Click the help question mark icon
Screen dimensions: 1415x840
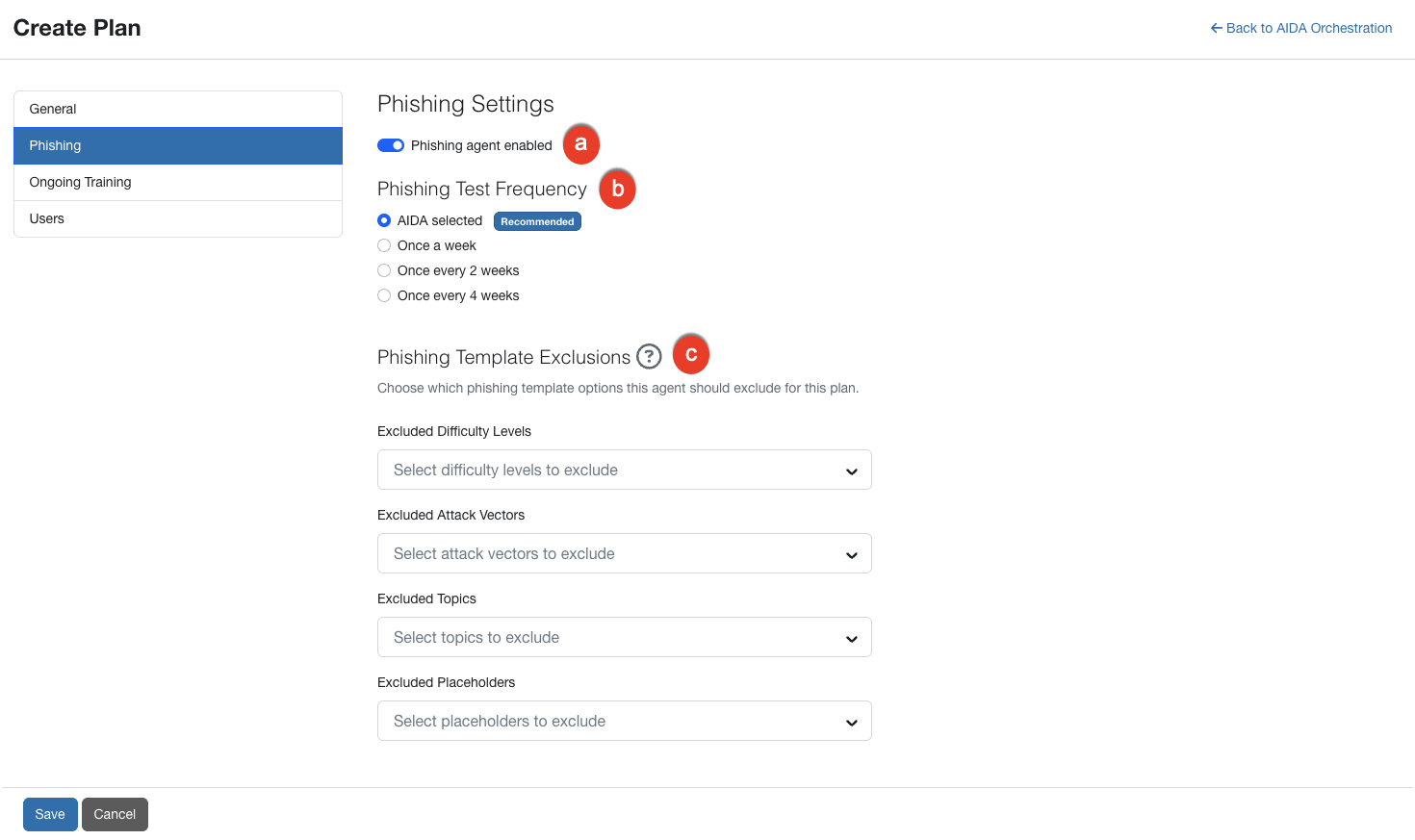[x=650, y=357]
